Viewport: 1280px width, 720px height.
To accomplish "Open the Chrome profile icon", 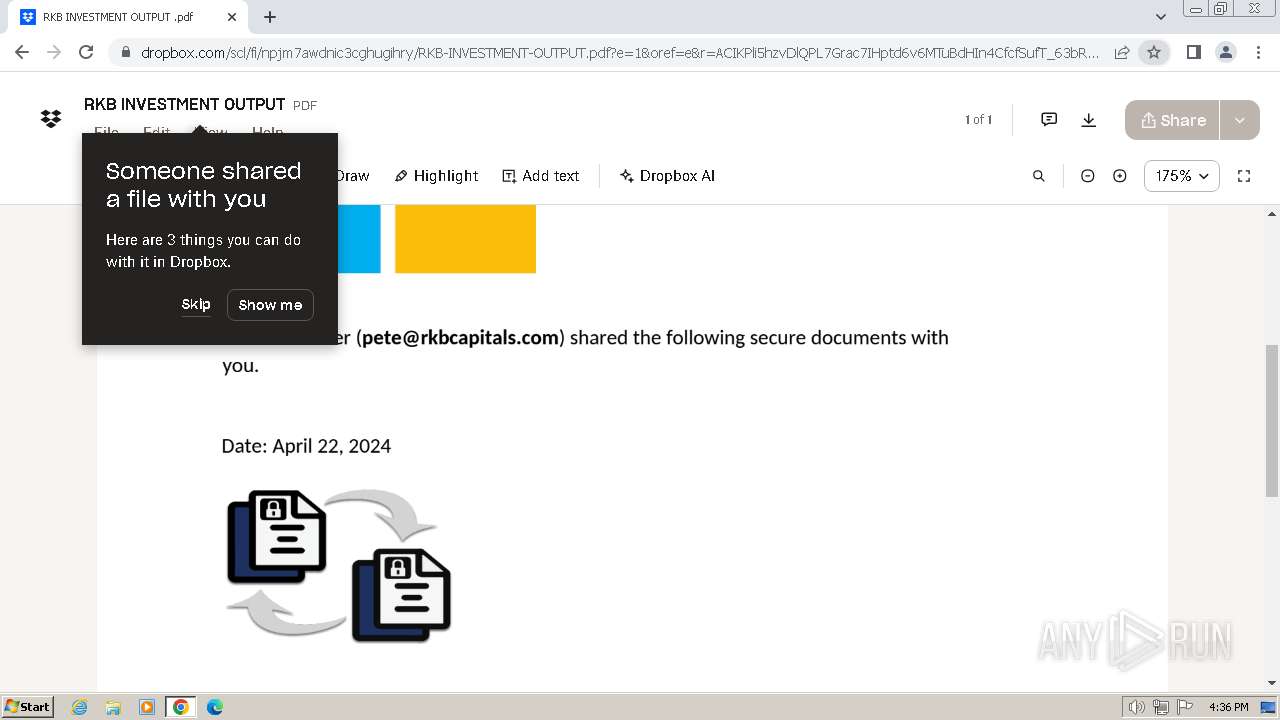I will click(x=1225, y=52).
